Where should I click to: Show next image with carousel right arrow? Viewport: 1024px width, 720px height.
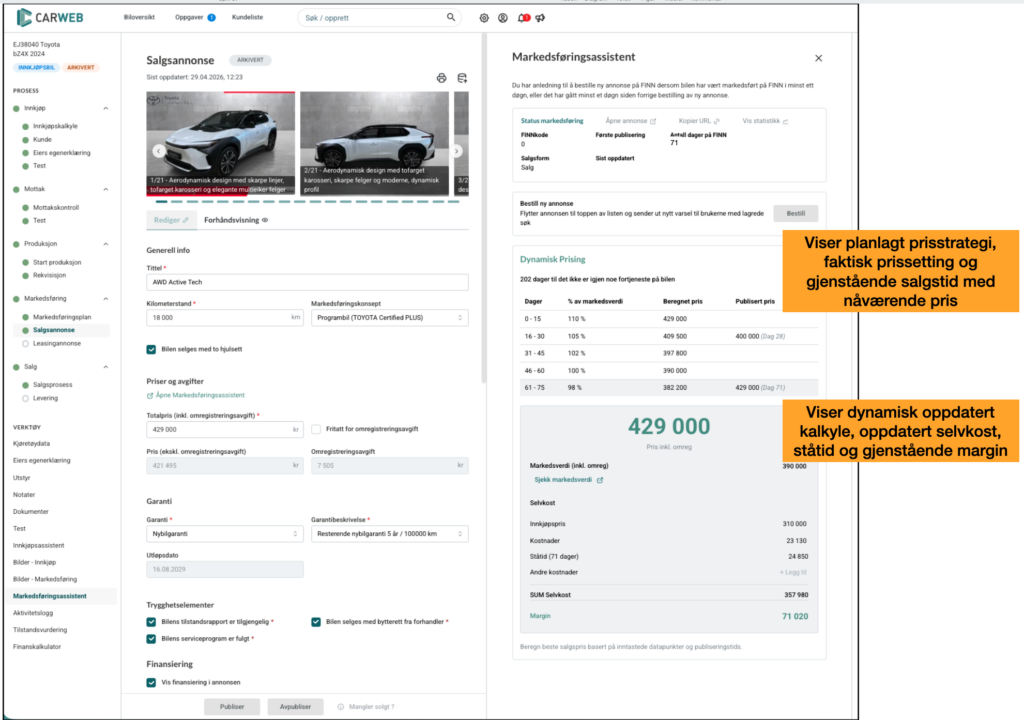pos(457,151)
